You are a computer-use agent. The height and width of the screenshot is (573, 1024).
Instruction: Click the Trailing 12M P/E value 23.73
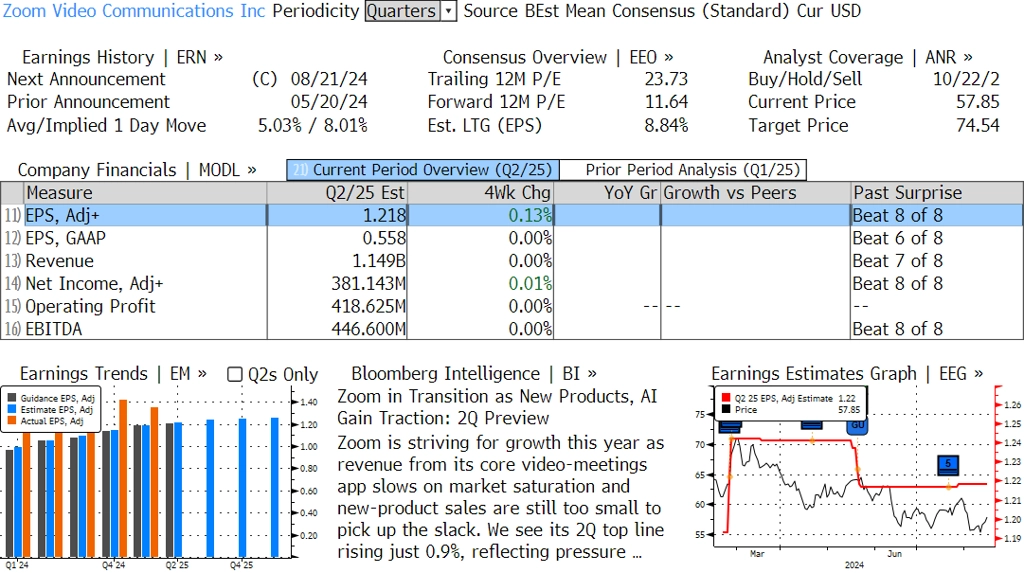666,80
